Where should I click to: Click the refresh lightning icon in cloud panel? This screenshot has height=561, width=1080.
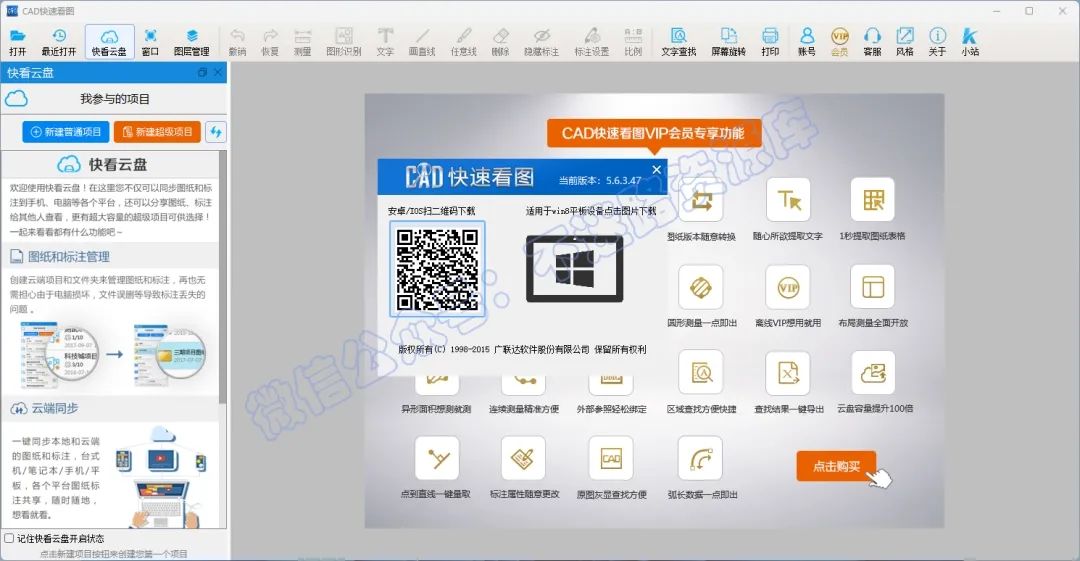tap(216, 132)
